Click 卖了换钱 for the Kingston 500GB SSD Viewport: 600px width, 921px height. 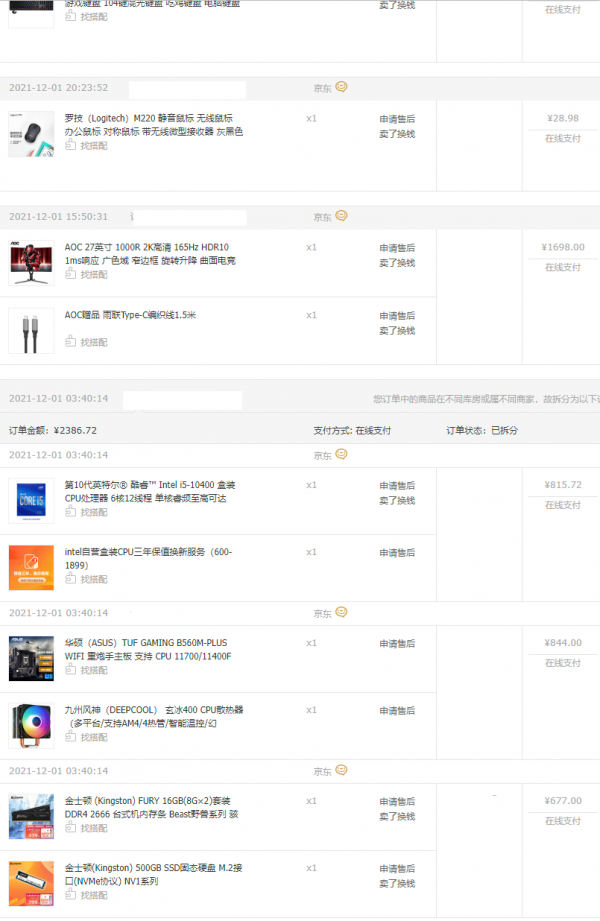pos(397,884)
